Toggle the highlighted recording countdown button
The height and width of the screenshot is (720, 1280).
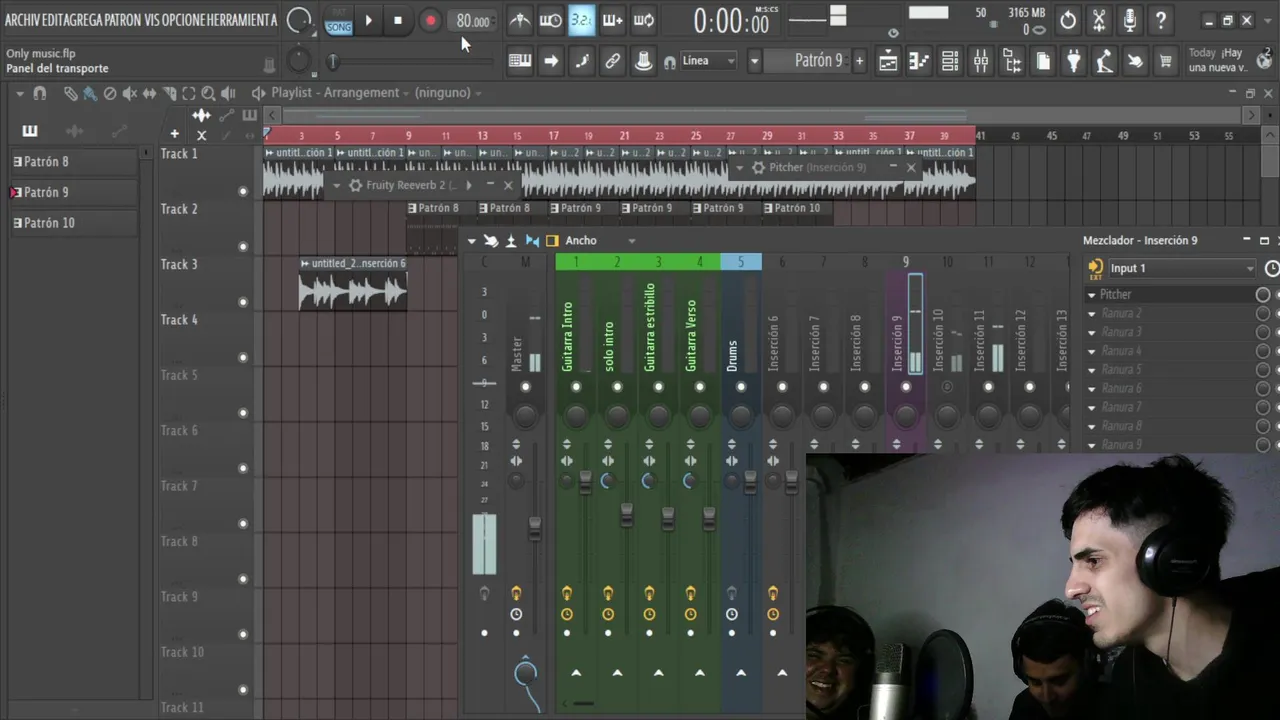point(581,20)
